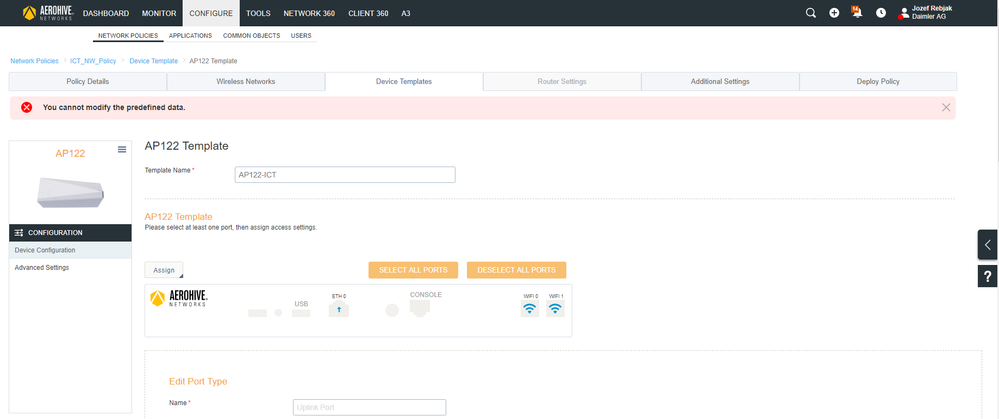Open the Assign dropdown button
The image size is (999, 419).
pos(164,270)
